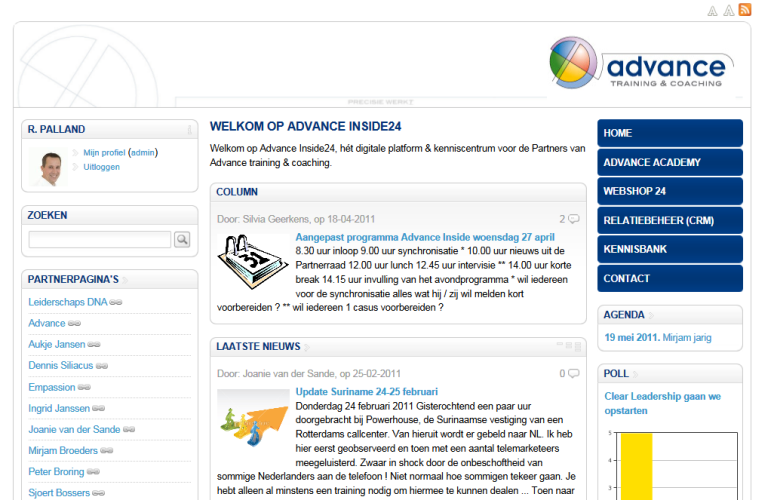Open Dennis Siliacus partner page
The width and height of the screenshot is (765, 500).
pos(60,365)
